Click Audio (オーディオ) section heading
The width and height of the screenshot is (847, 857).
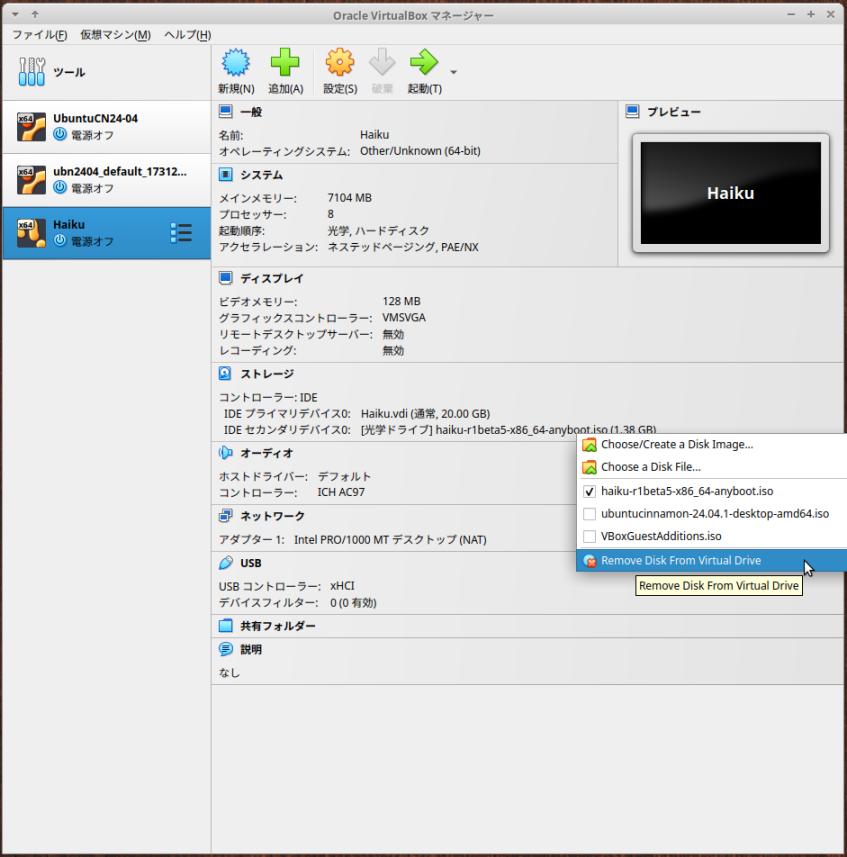click(x=267, y=453)
